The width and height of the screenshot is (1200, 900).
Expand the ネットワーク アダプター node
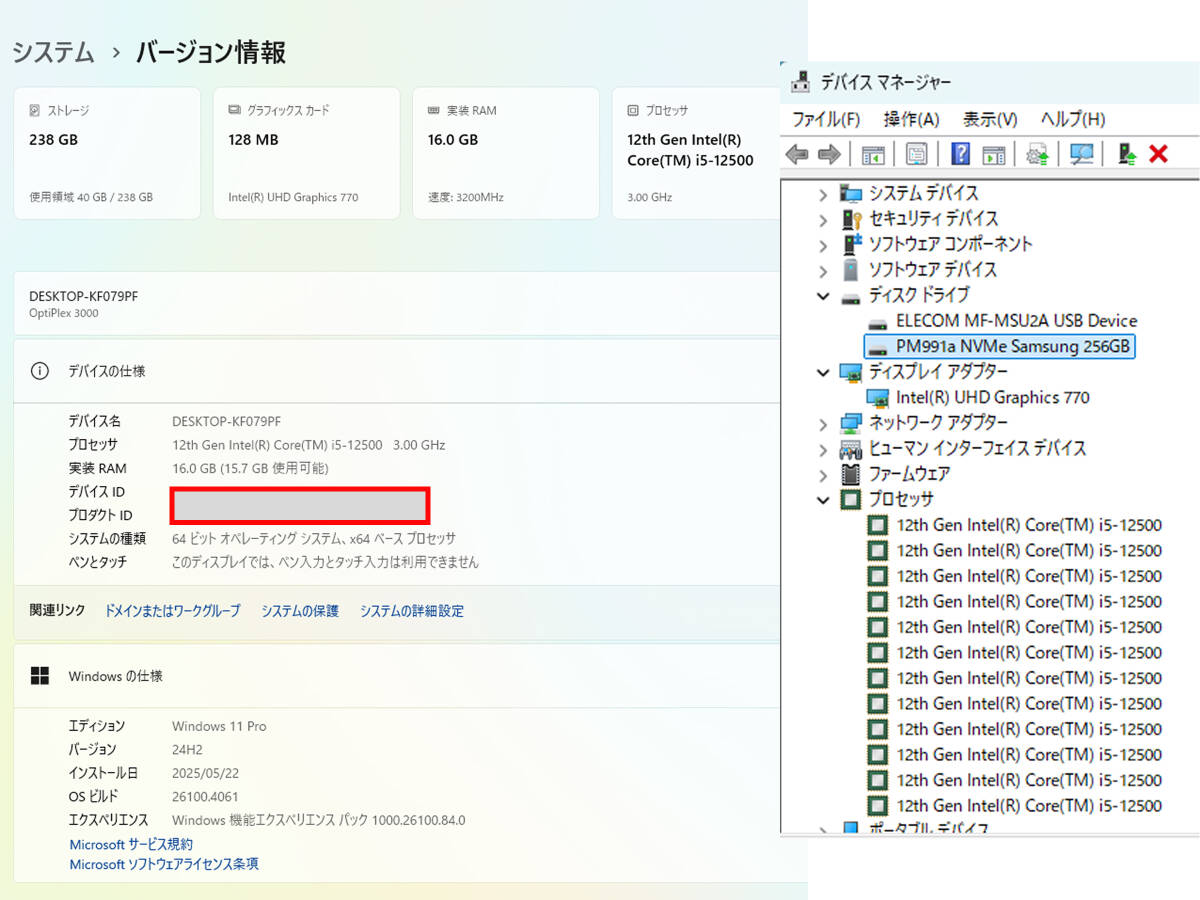pos(823,423)
